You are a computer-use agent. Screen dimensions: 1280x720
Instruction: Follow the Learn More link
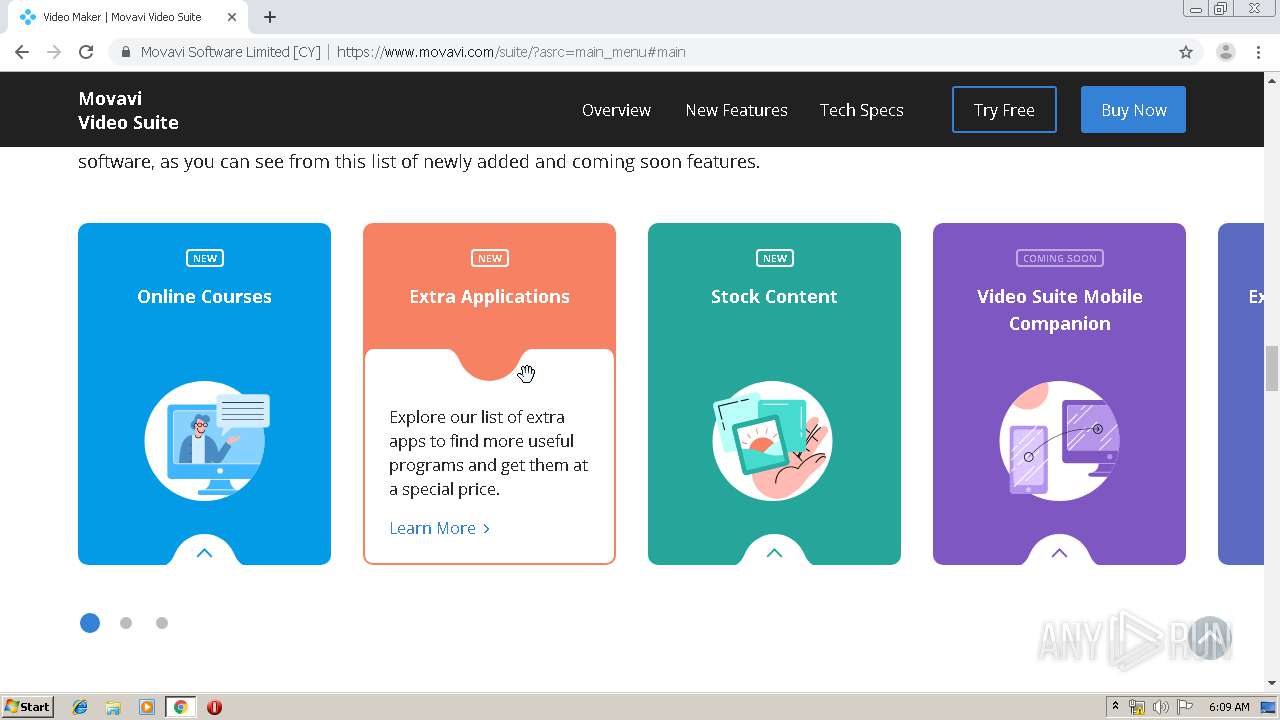439,528
